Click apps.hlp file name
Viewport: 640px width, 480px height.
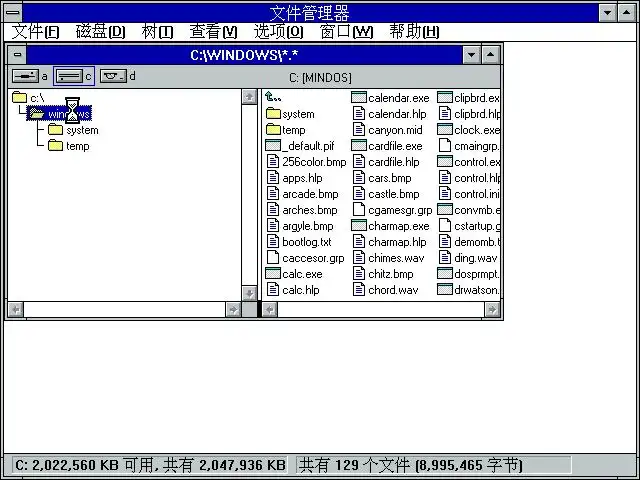[x=302, y=178]
